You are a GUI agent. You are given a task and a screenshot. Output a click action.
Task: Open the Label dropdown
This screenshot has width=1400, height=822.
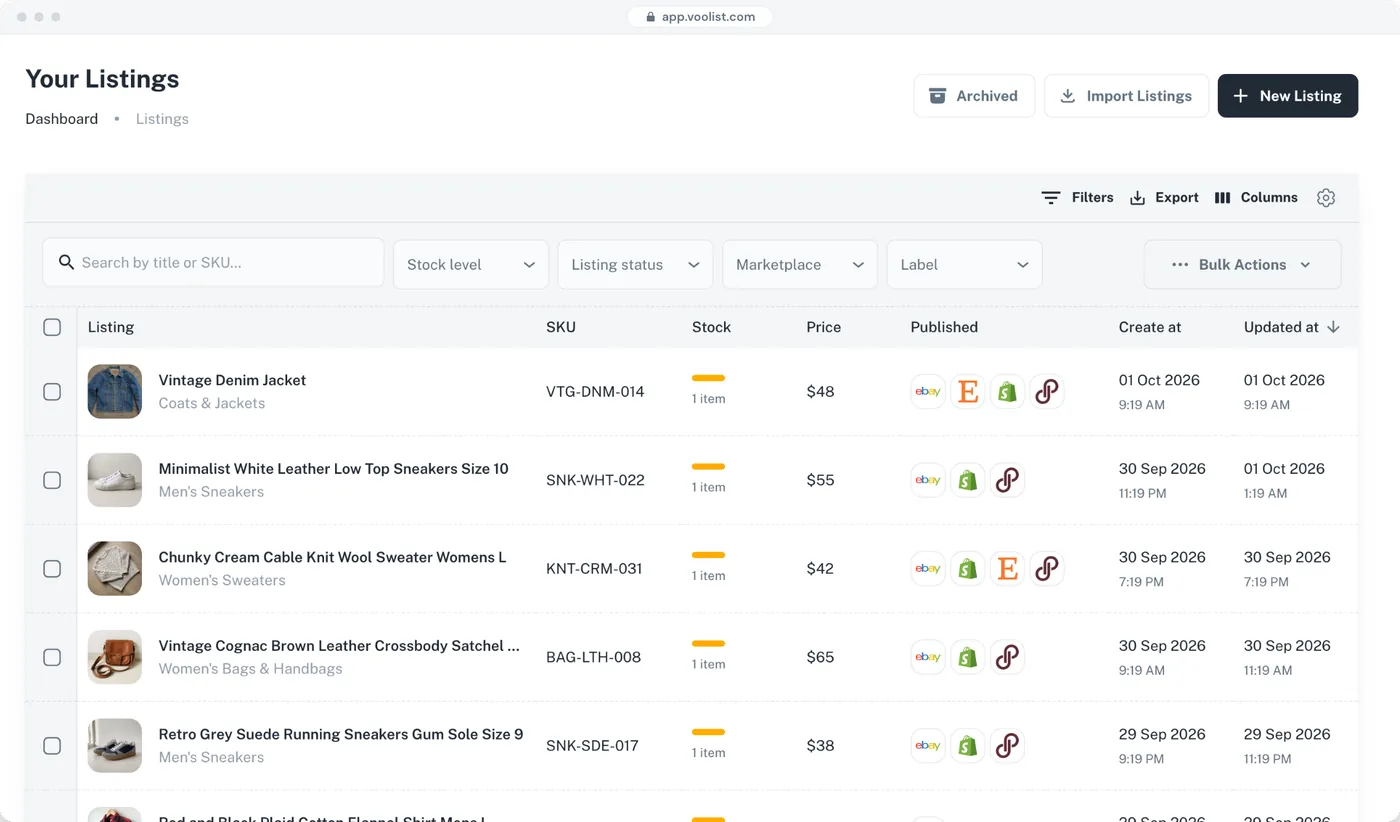click(x=964, y=265)
